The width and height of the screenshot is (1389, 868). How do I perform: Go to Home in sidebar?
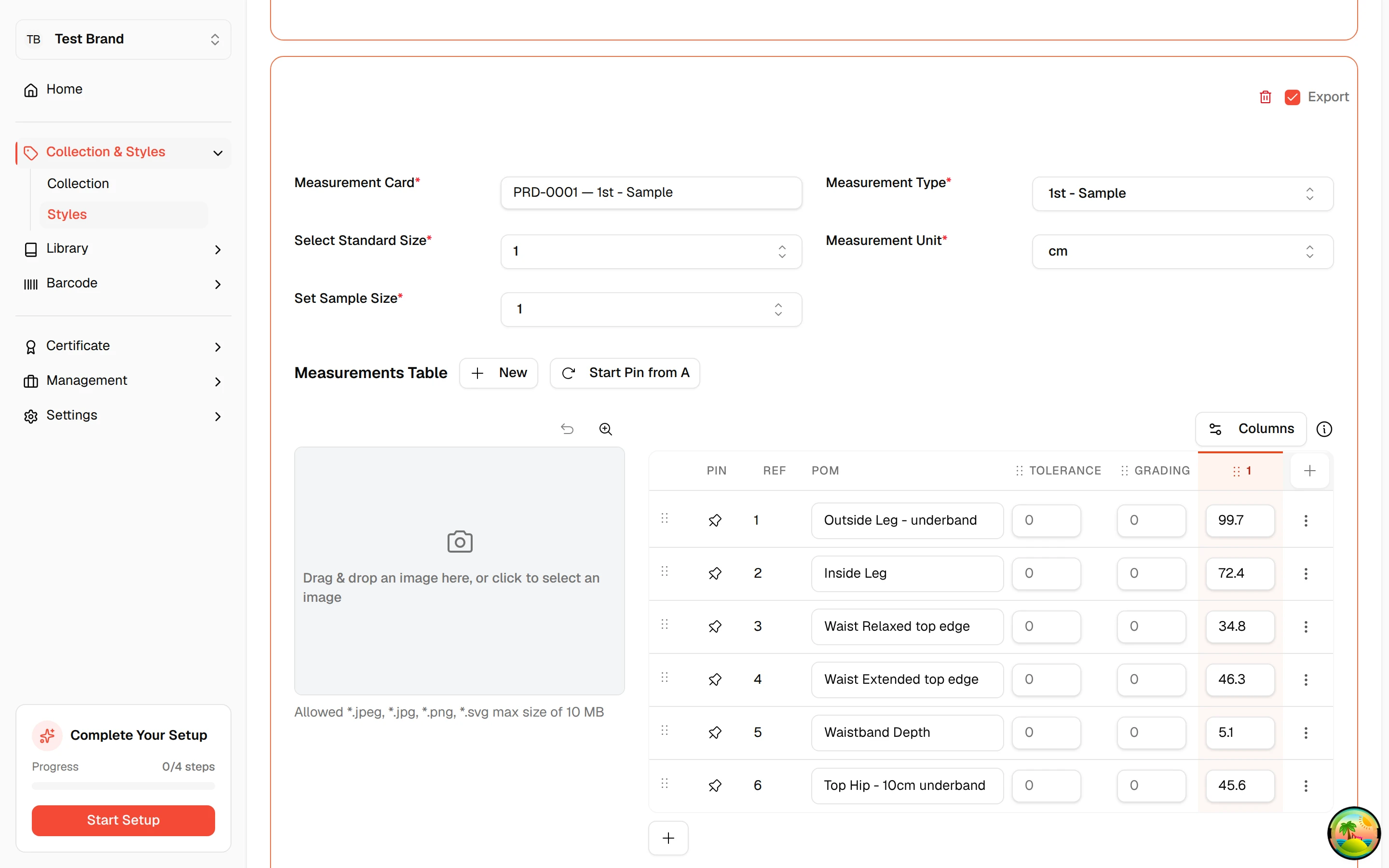tap(123, 90)
